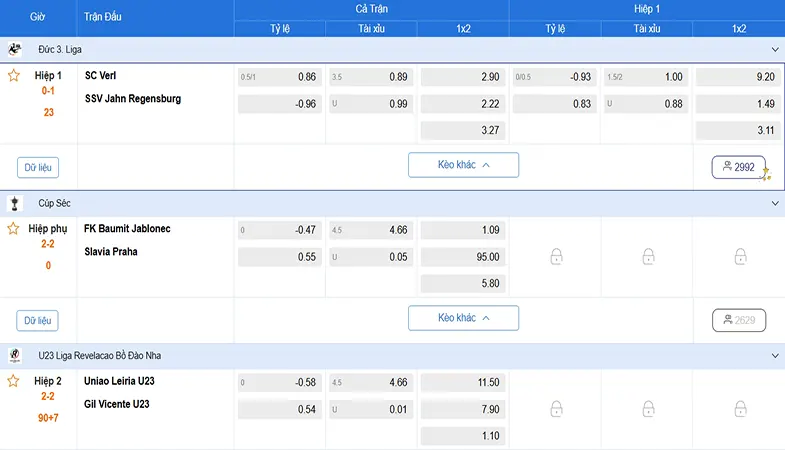Pick SC Verl win odds 2.90

coord(463,77)
